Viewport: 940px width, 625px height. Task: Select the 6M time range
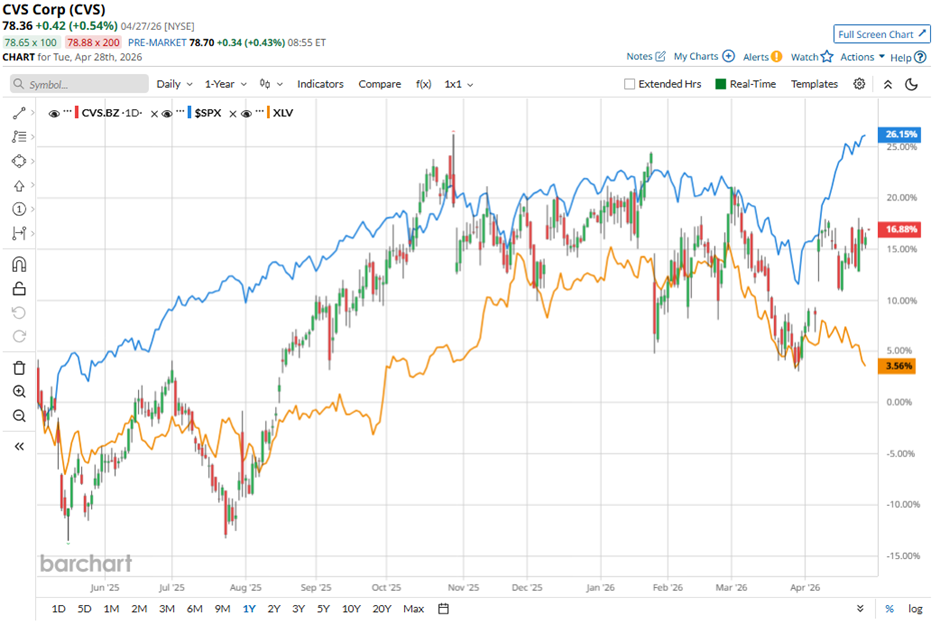click(194, 608)
